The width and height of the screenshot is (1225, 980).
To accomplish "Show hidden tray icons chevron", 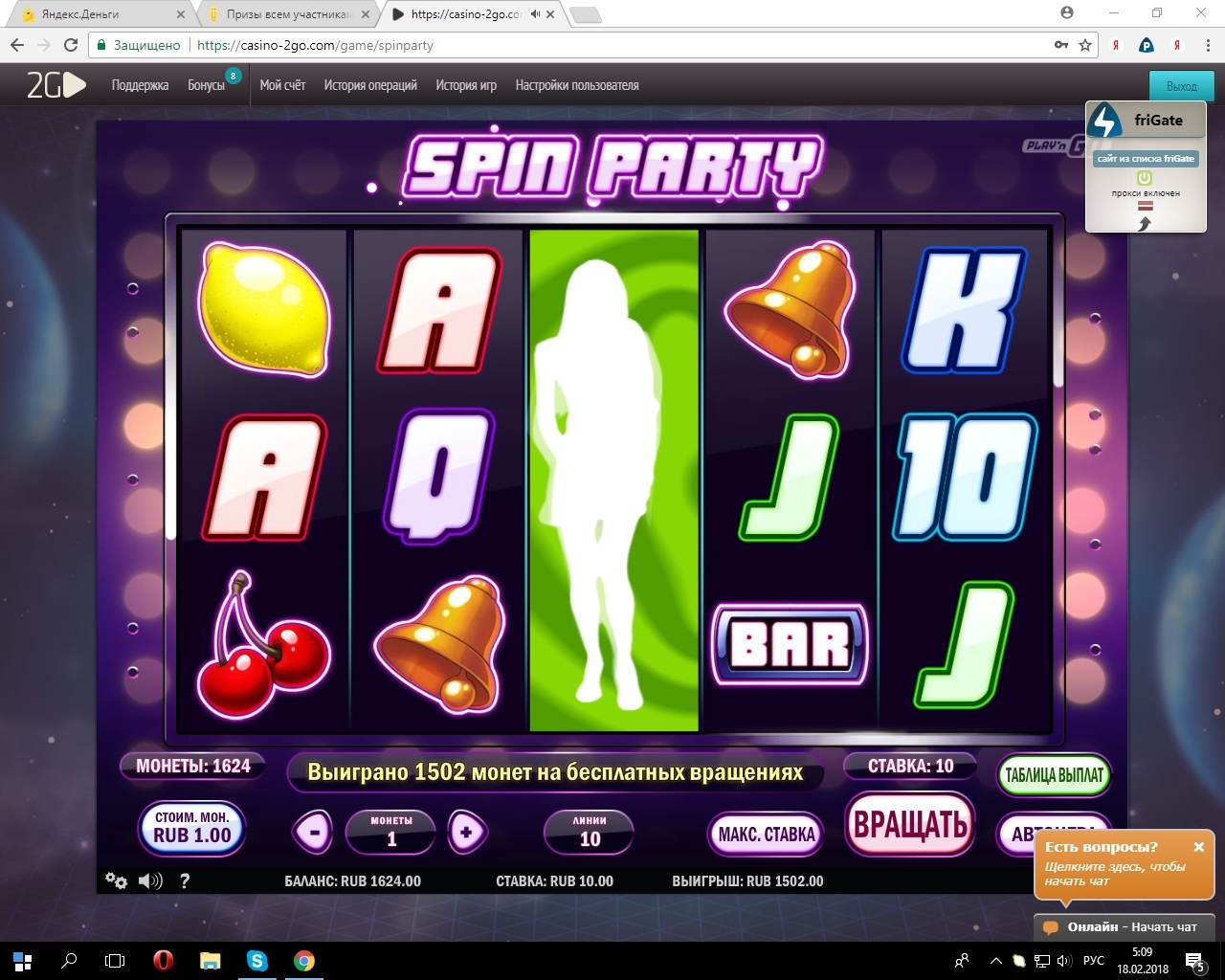I will [996, 961].
